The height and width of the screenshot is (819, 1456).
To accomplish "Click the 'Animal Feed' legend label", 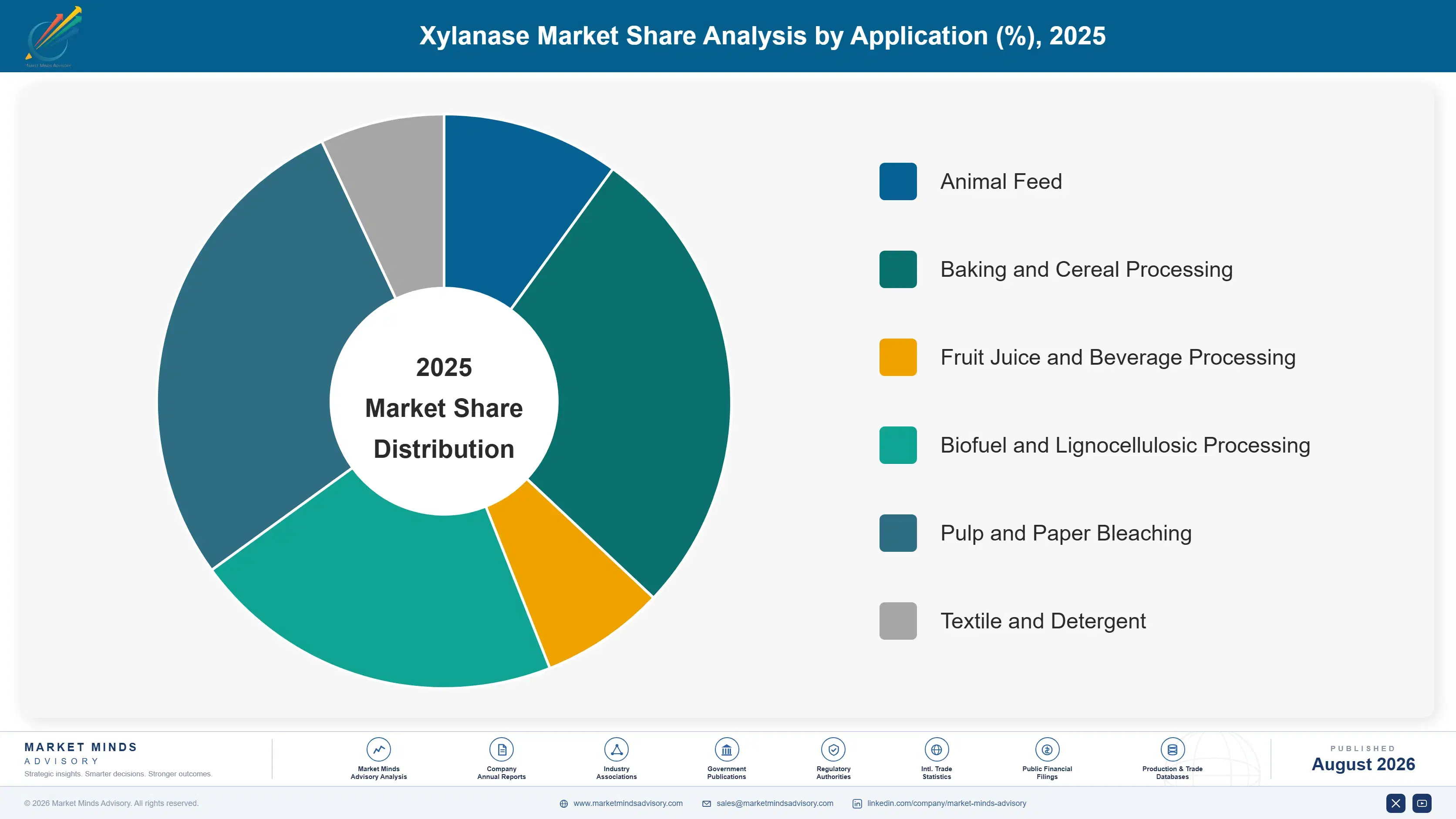I will pos(1001,181).
